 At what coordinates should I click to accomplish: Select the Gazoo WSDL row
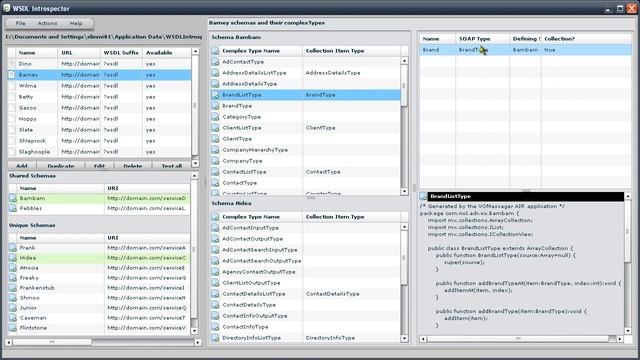click(99, 108)
